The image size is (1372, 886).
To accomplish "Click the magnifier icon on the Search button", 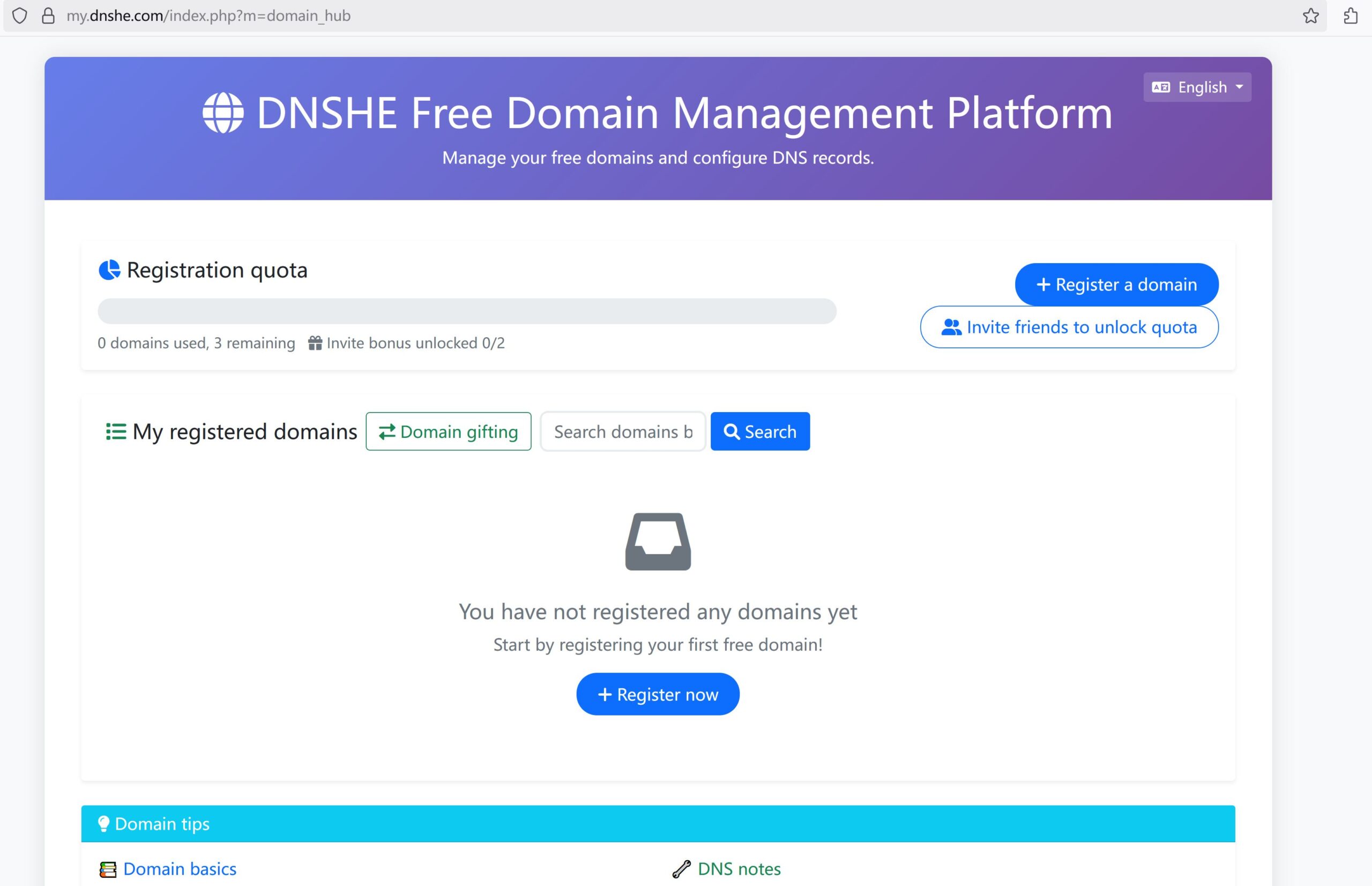I will (732, 431).
